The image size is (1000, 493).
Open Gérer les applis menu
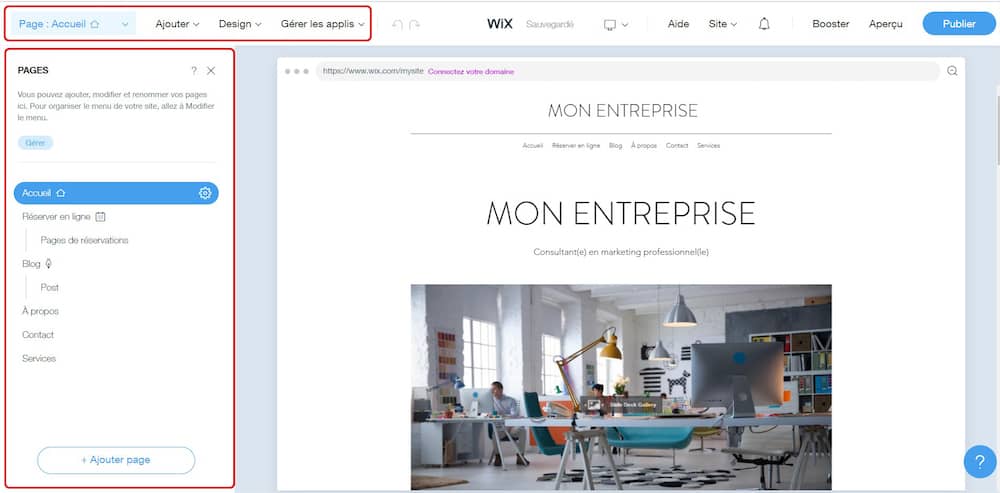(323, 24)
